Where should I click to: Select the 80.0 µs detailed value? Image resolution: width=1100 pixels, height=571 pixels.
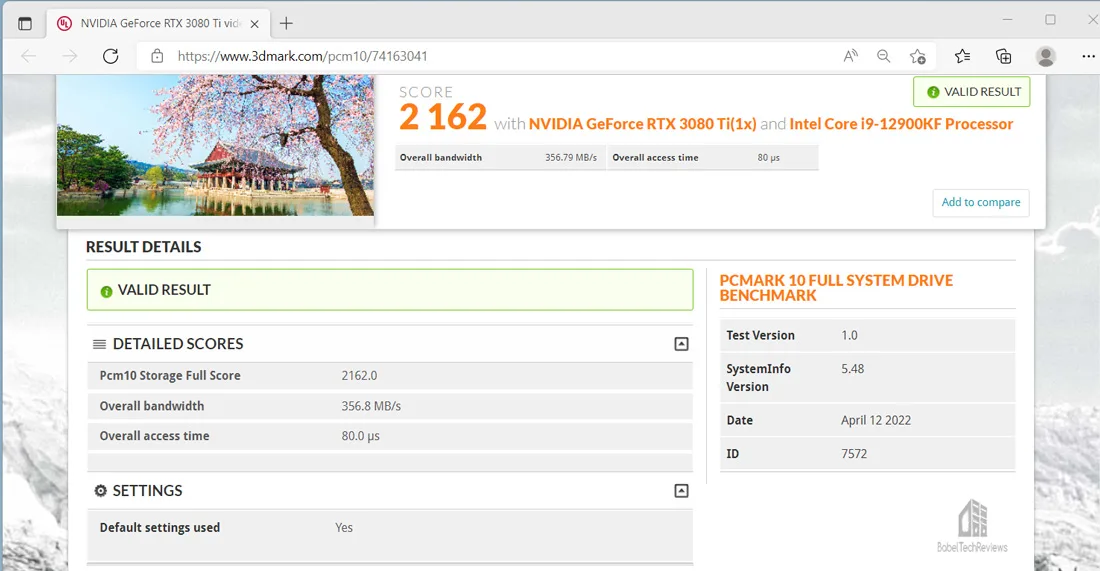(x=361, y=436)
